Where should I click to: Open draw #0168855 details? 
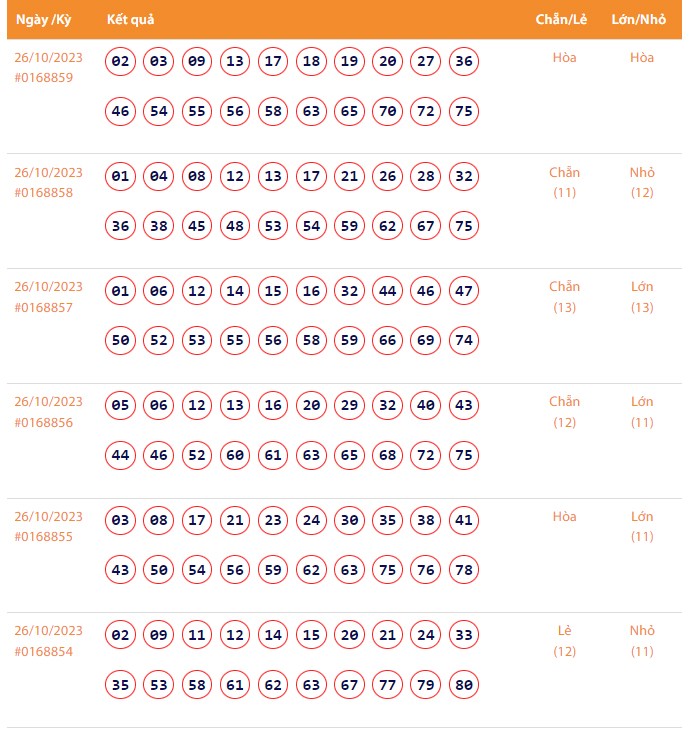click(43, 537)
